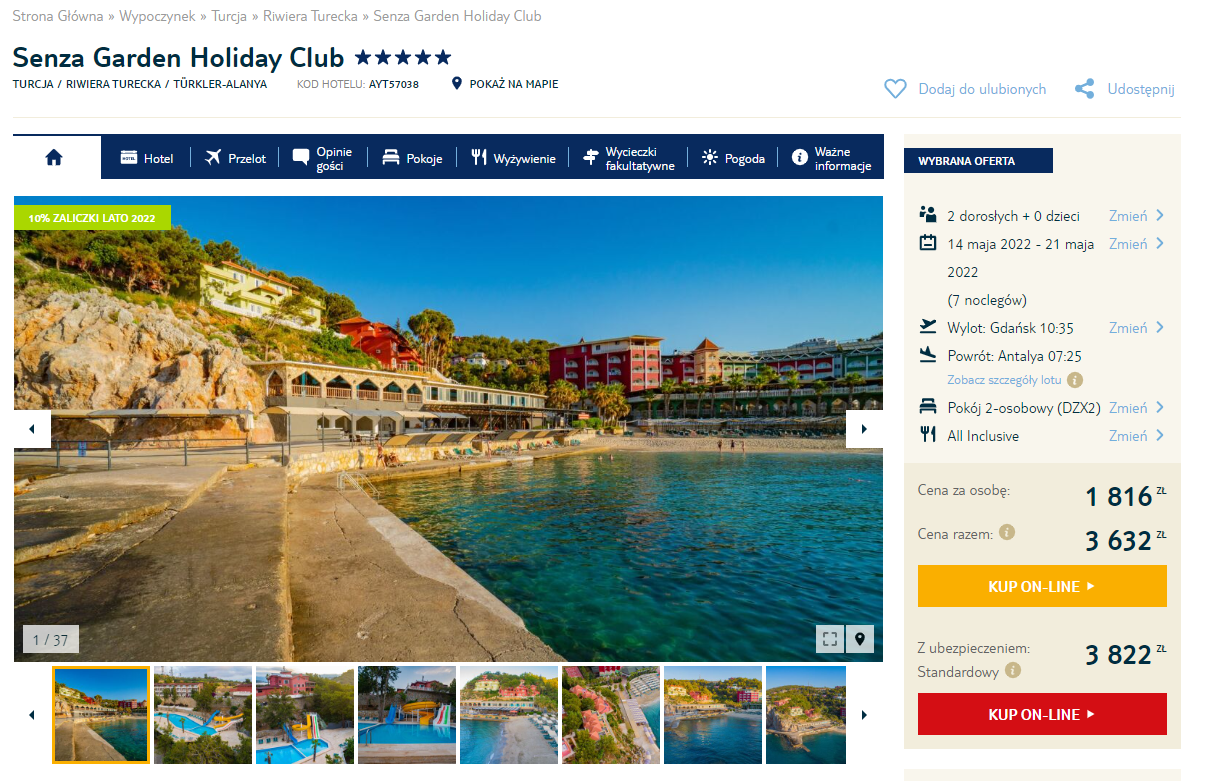Expand Zmień for room type DZX2
Viewport: 1205px width, 781px height.
tap(1136, 407)
